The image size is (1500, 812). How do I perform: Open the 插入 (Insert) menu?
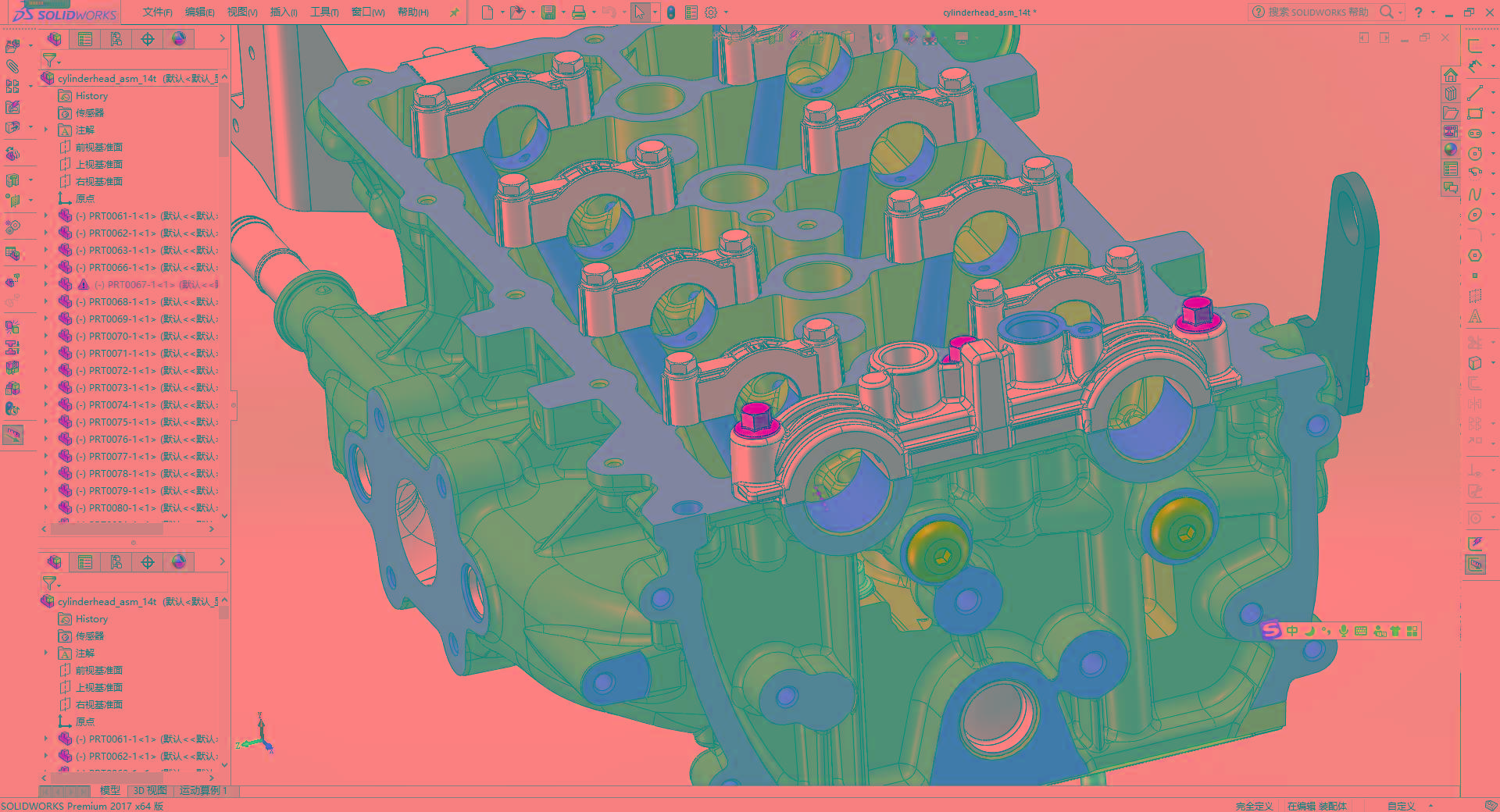[284, 12]
